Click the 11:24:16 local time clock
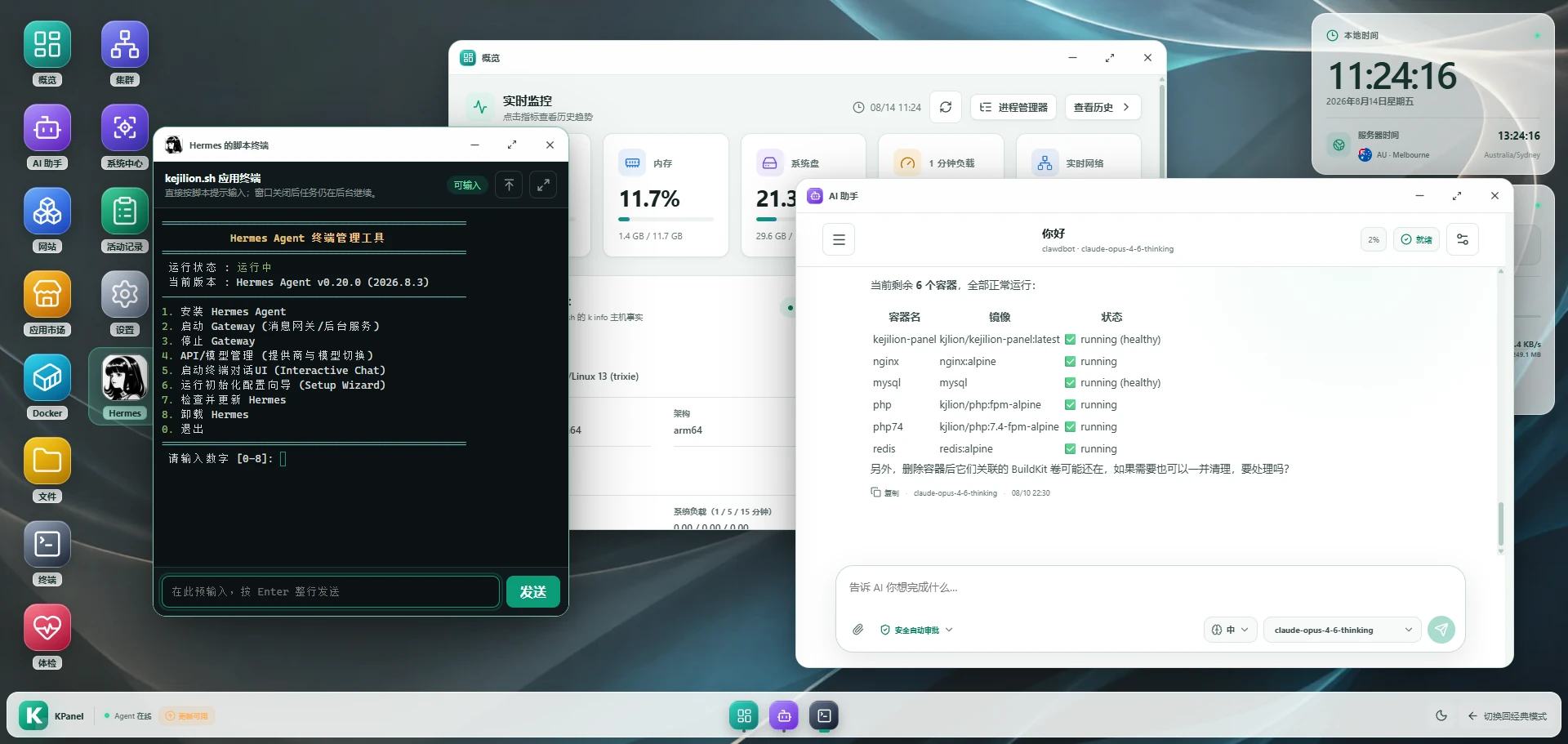This screenshot has width=1568, height=744. (1392, 76)
